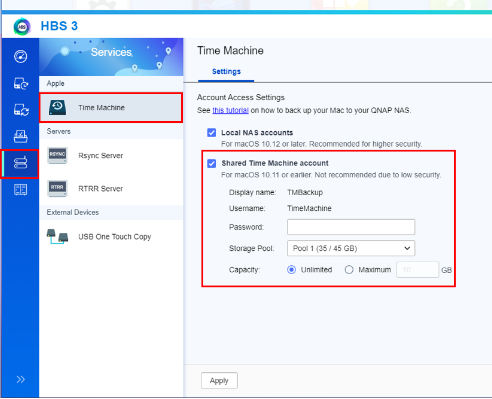Image resolution: width=492 pixels, height=399 pixels.
Task: Toggle Shared Time Machine account checkbox
Action: tap(211, 163)
